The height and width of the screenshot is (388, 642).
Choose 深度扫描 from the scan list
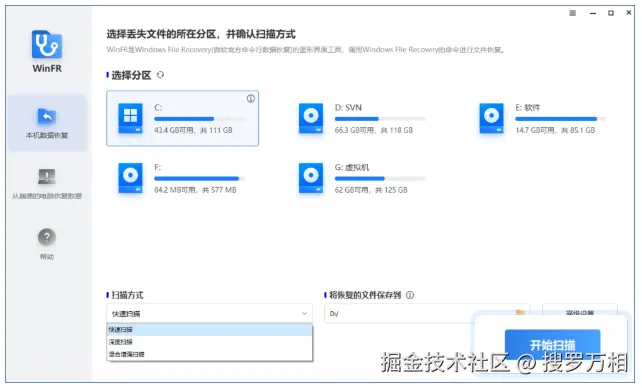tap(209, 342)
